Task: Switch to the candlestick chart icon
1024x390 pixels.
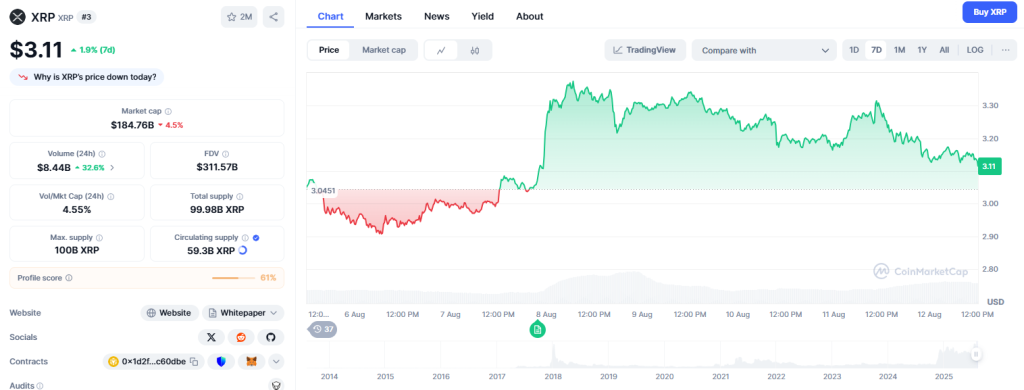Action: (475, 50)
